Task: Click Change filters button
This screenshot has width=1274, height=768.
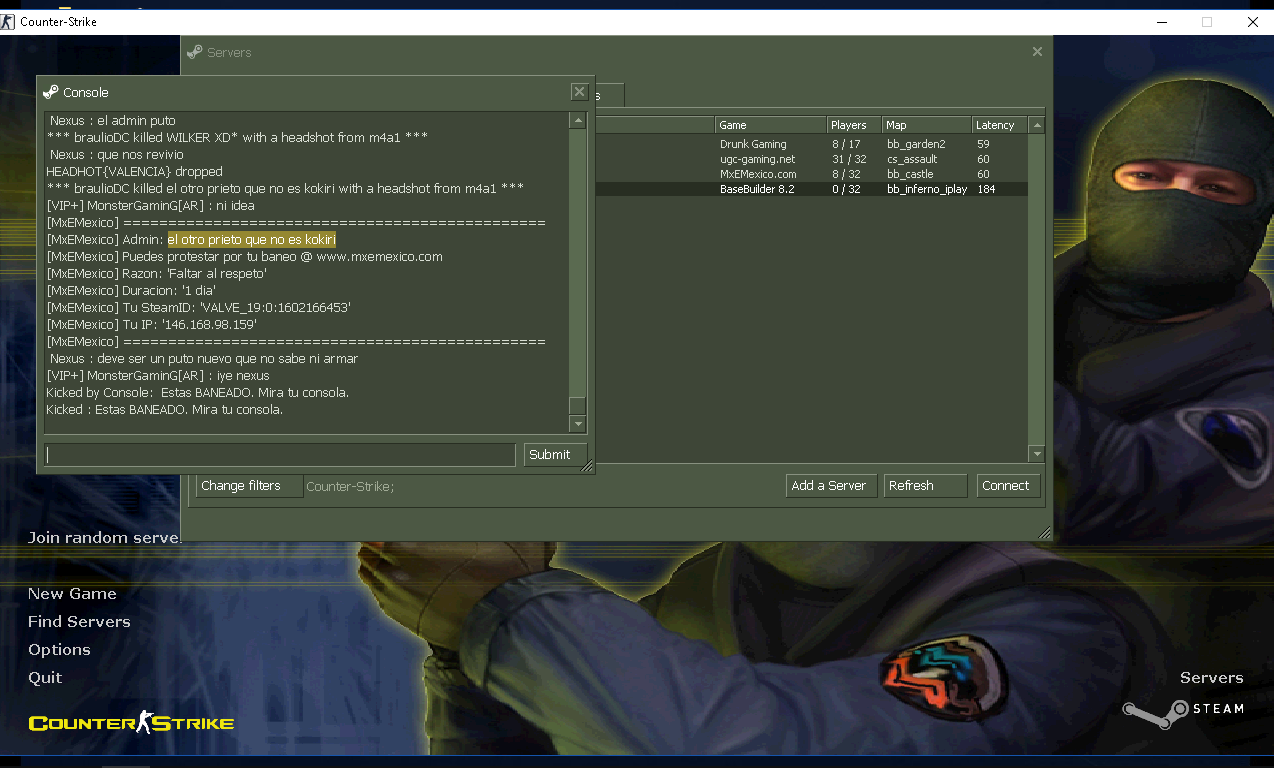Action: point(249,486)
